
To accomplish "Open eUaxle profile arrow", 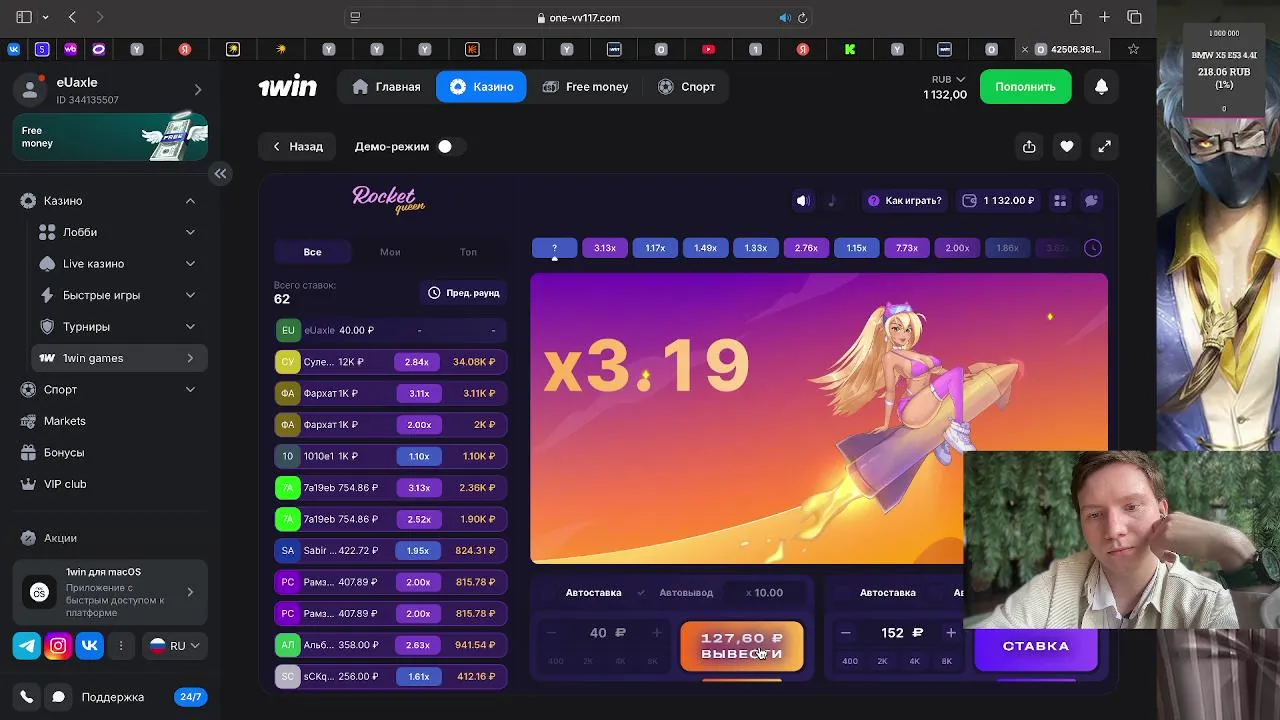I will pyautogui.click(x=198, y=90).
